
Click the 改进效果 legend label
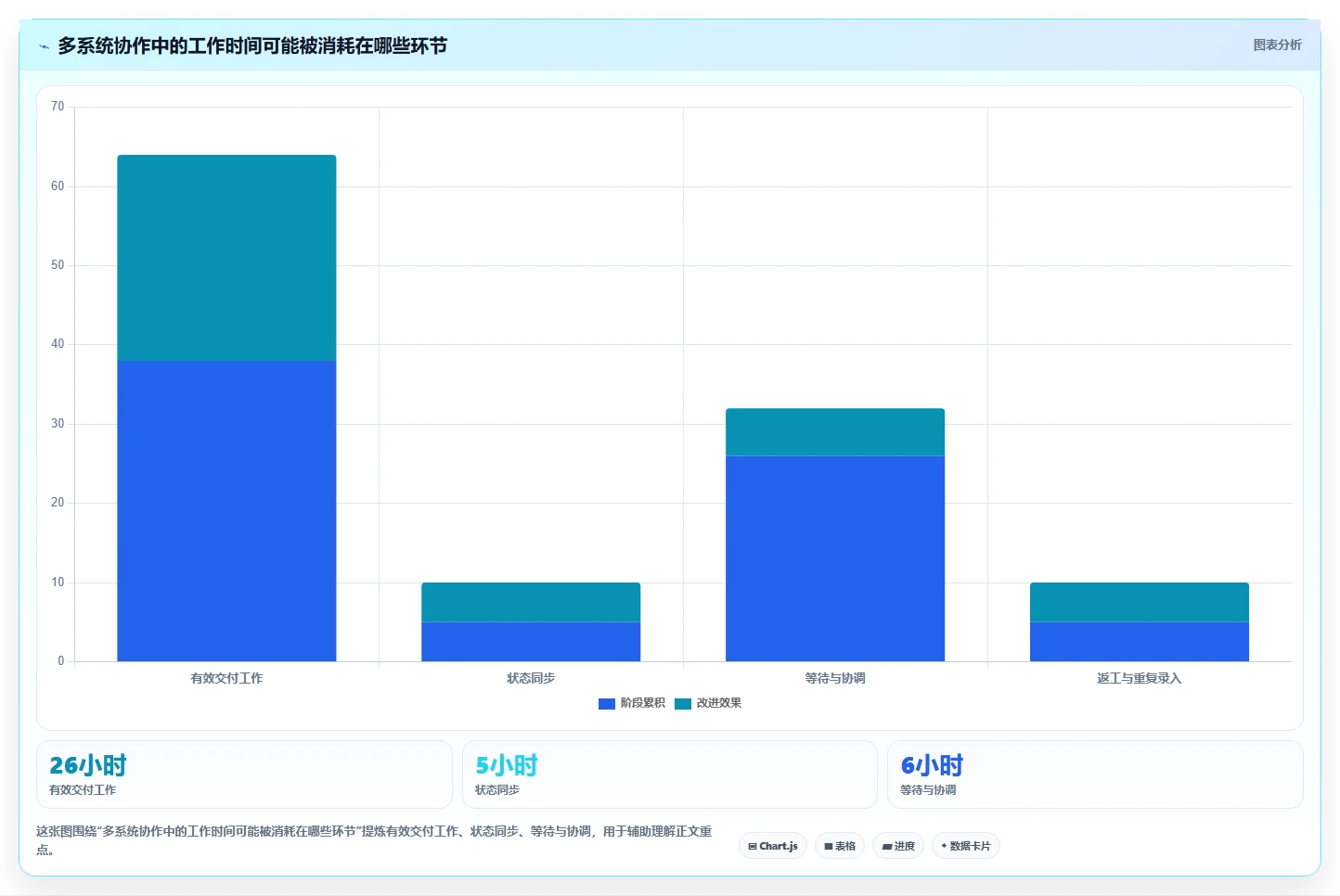click(719, 703)
